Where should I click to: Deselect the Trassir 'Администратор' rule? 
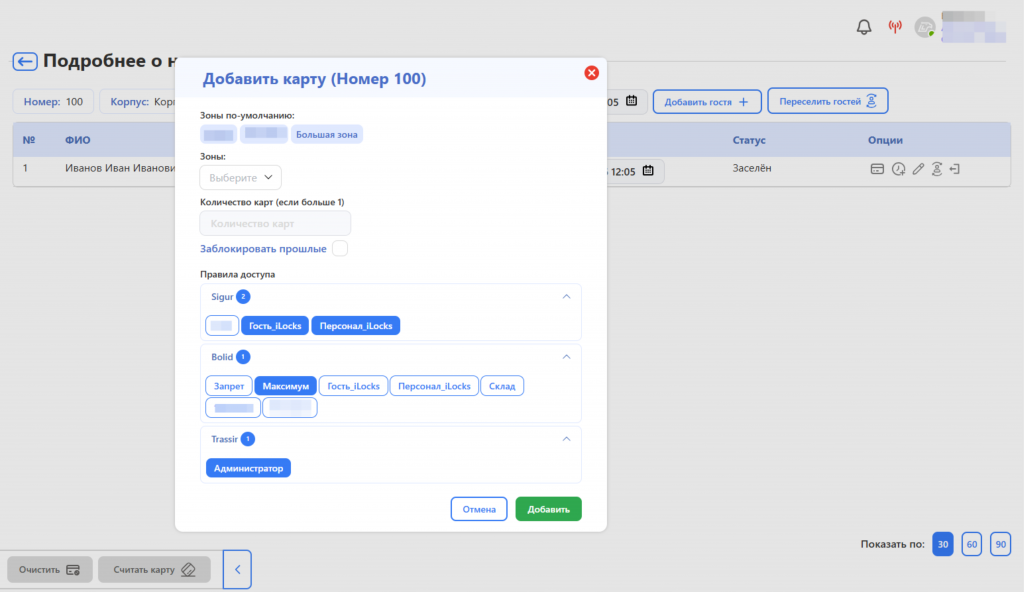248,468
